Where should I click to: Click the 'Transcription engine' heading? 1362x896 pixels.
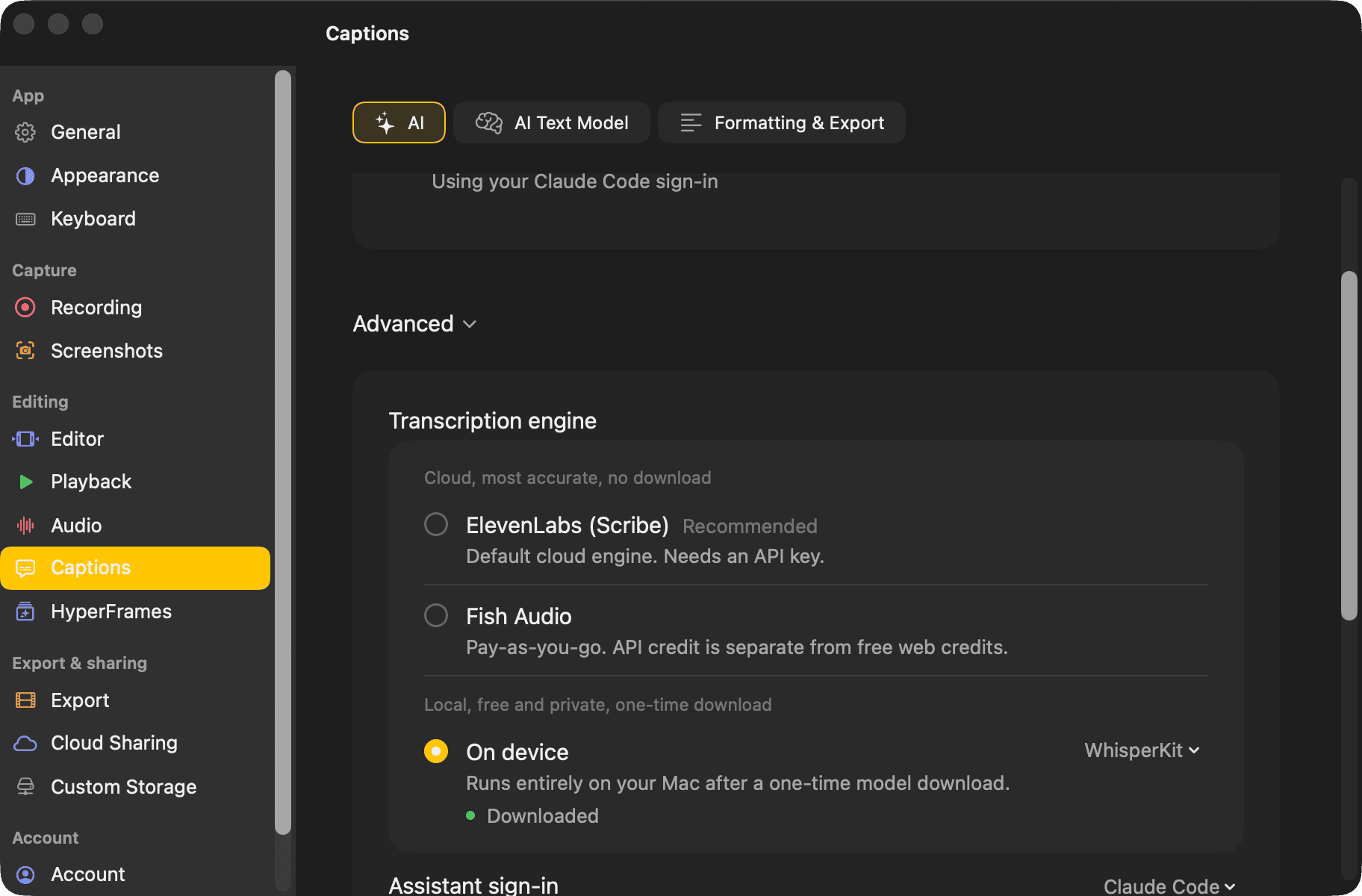click(x=493, y=421)
